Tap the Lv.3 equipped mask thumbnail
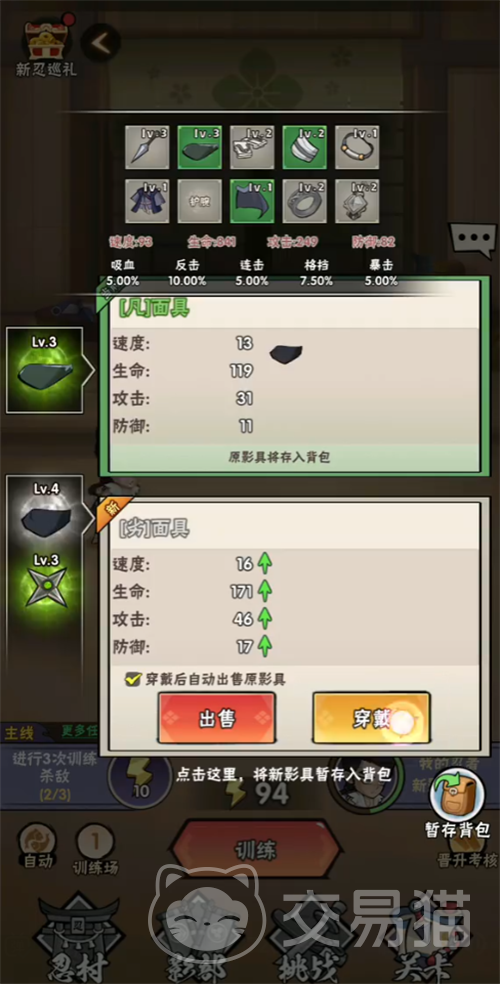This screenshot has width=500, height=984. click(45, 370)
